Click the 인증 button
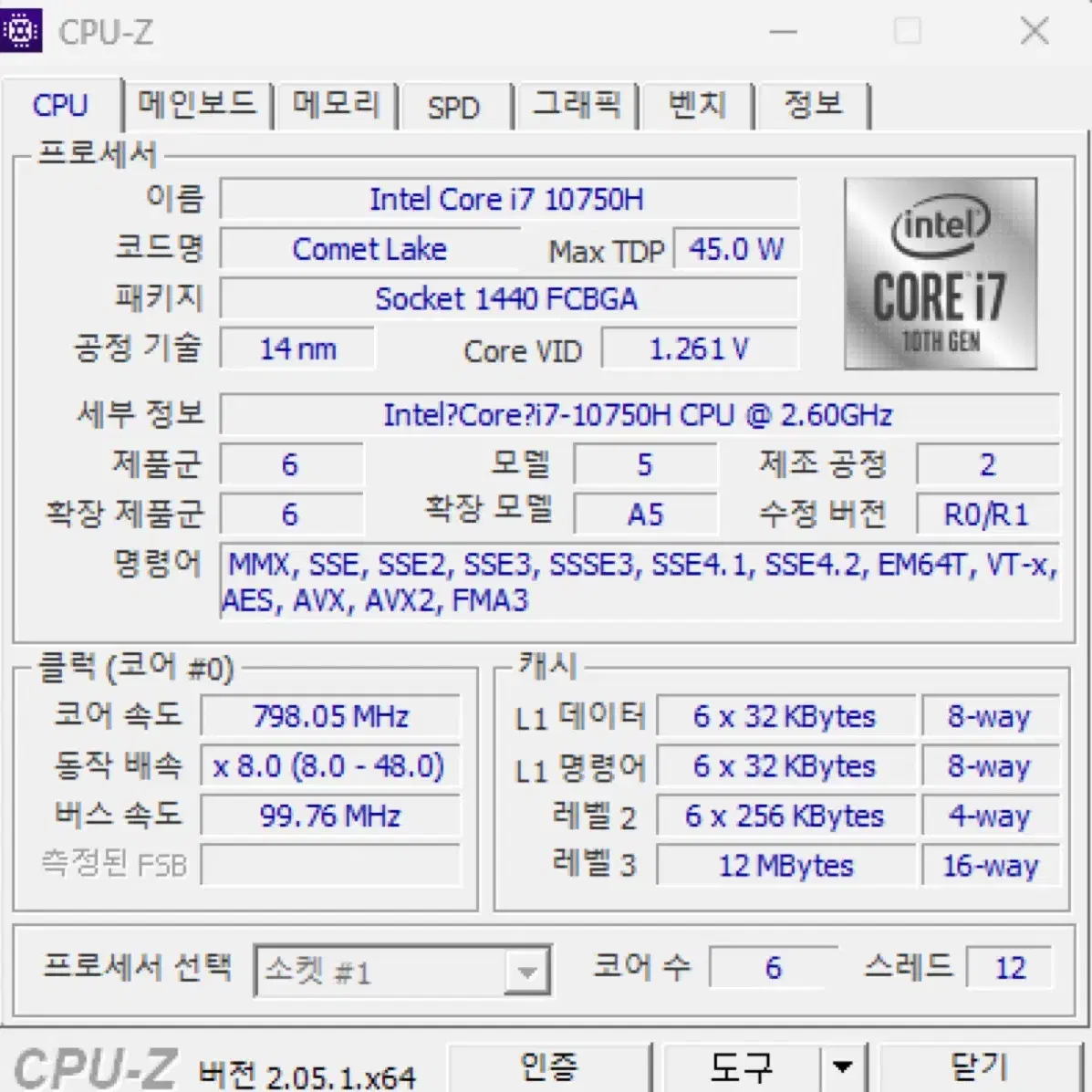Image resolution: width=1092 pixels, height=1092 pixels. click(x=549, y=1066)
